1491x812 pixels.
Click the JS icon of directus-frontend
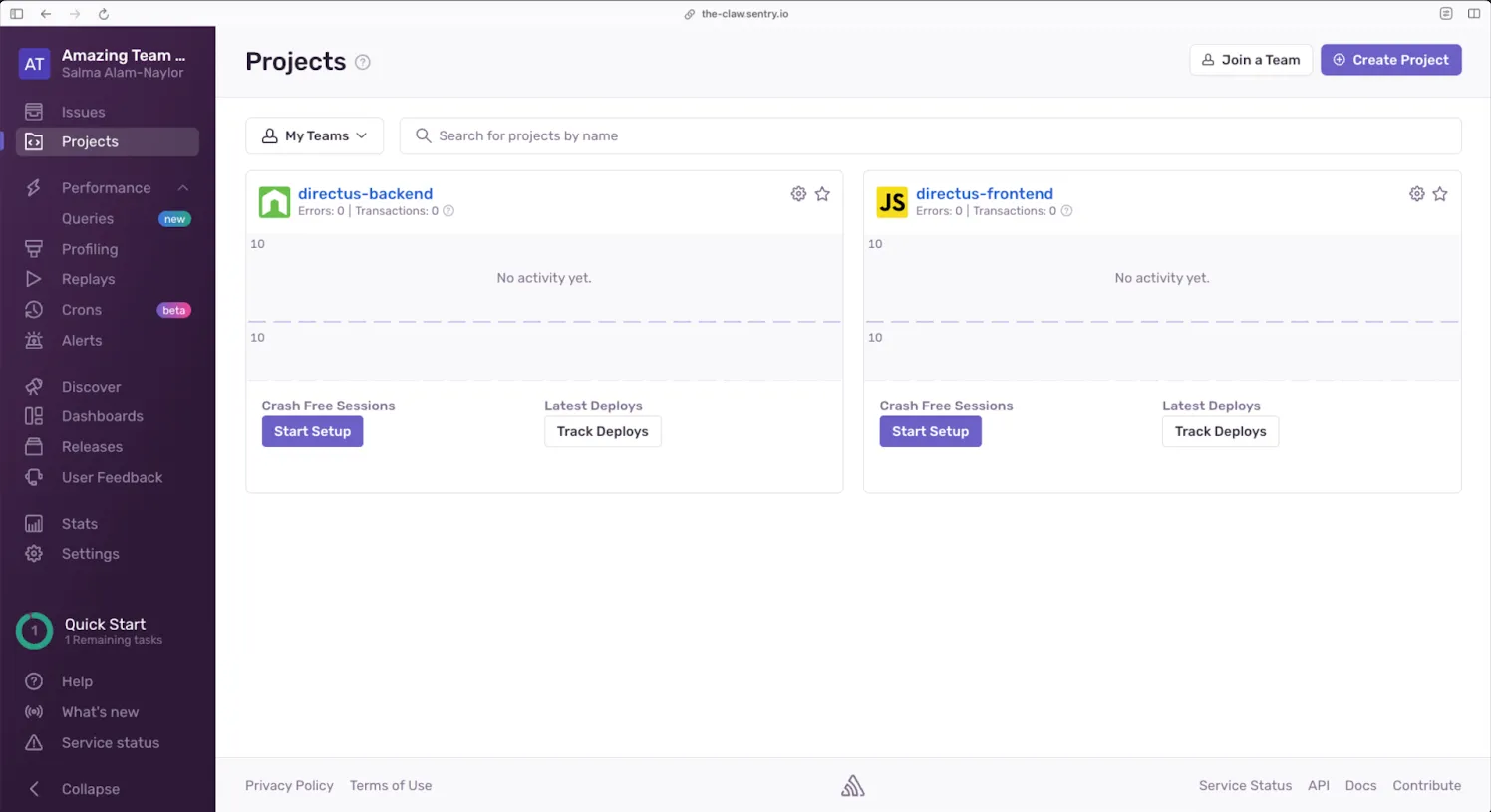(892, 202)
